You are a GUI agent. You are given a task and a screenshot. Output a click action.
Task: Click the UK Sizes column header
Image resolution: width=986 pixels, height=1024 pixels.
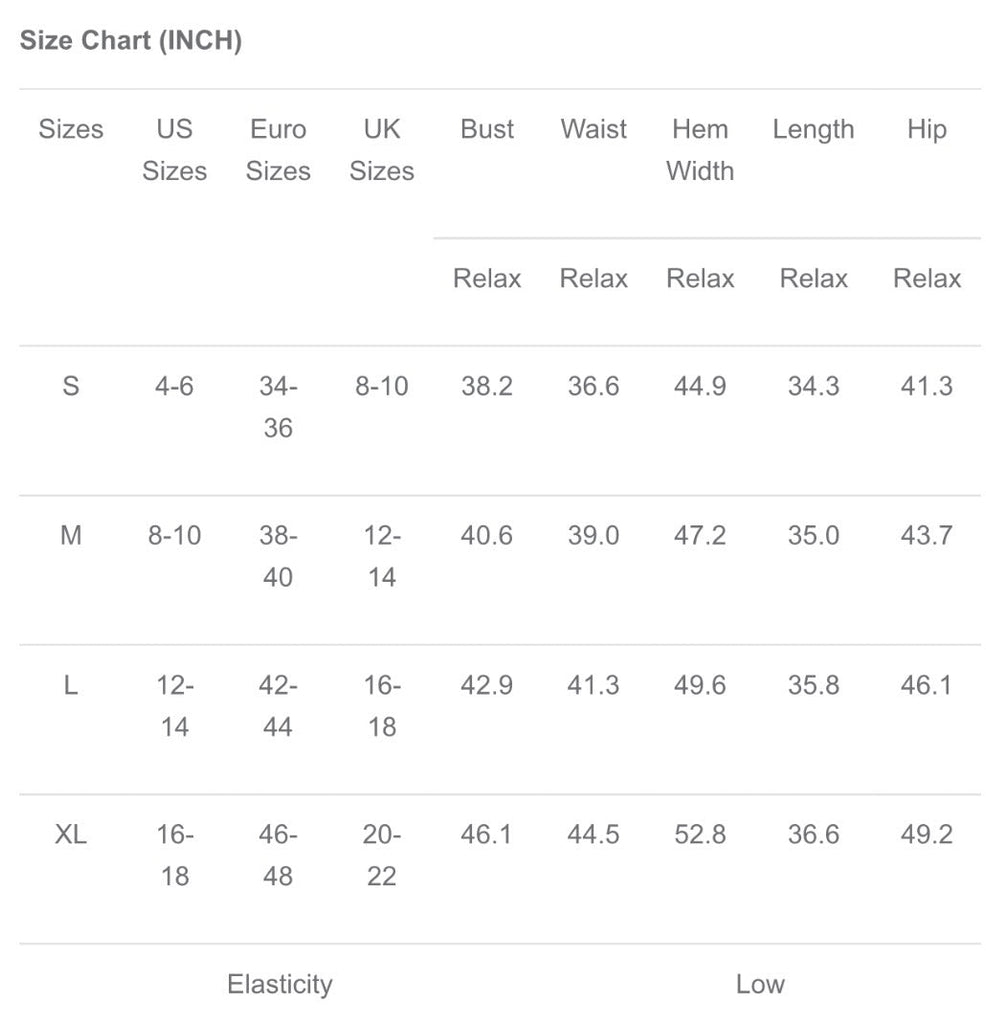[x=381, y=150]
